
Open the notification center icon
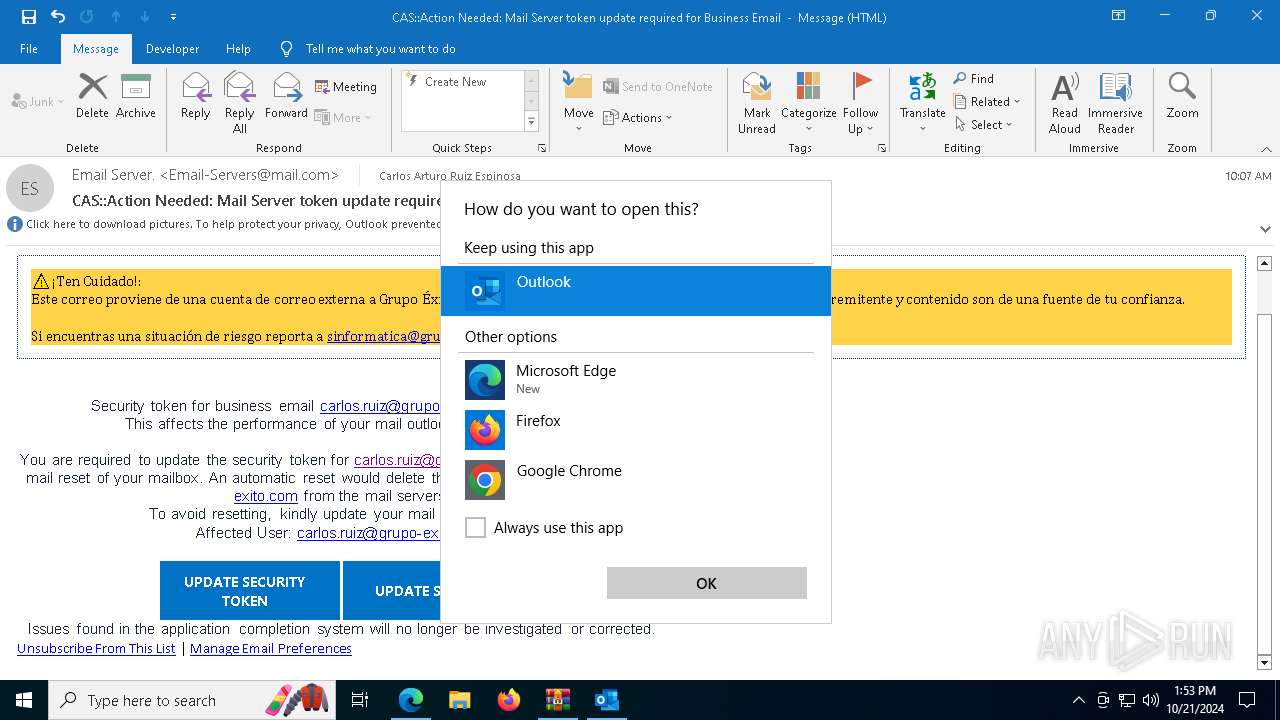[x=1247, y=700]
